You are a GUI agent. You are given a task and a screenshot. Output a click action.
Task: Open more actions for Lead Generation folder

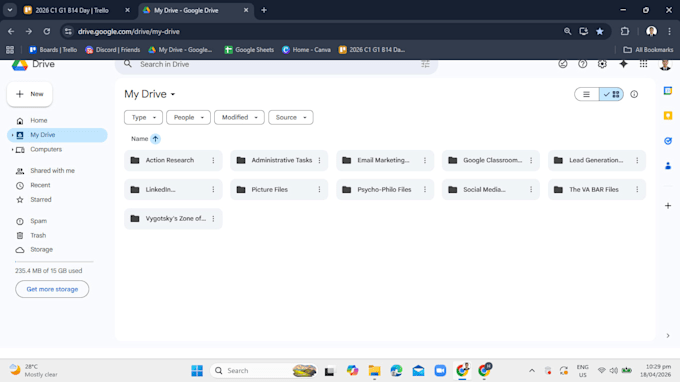[637, 160]
